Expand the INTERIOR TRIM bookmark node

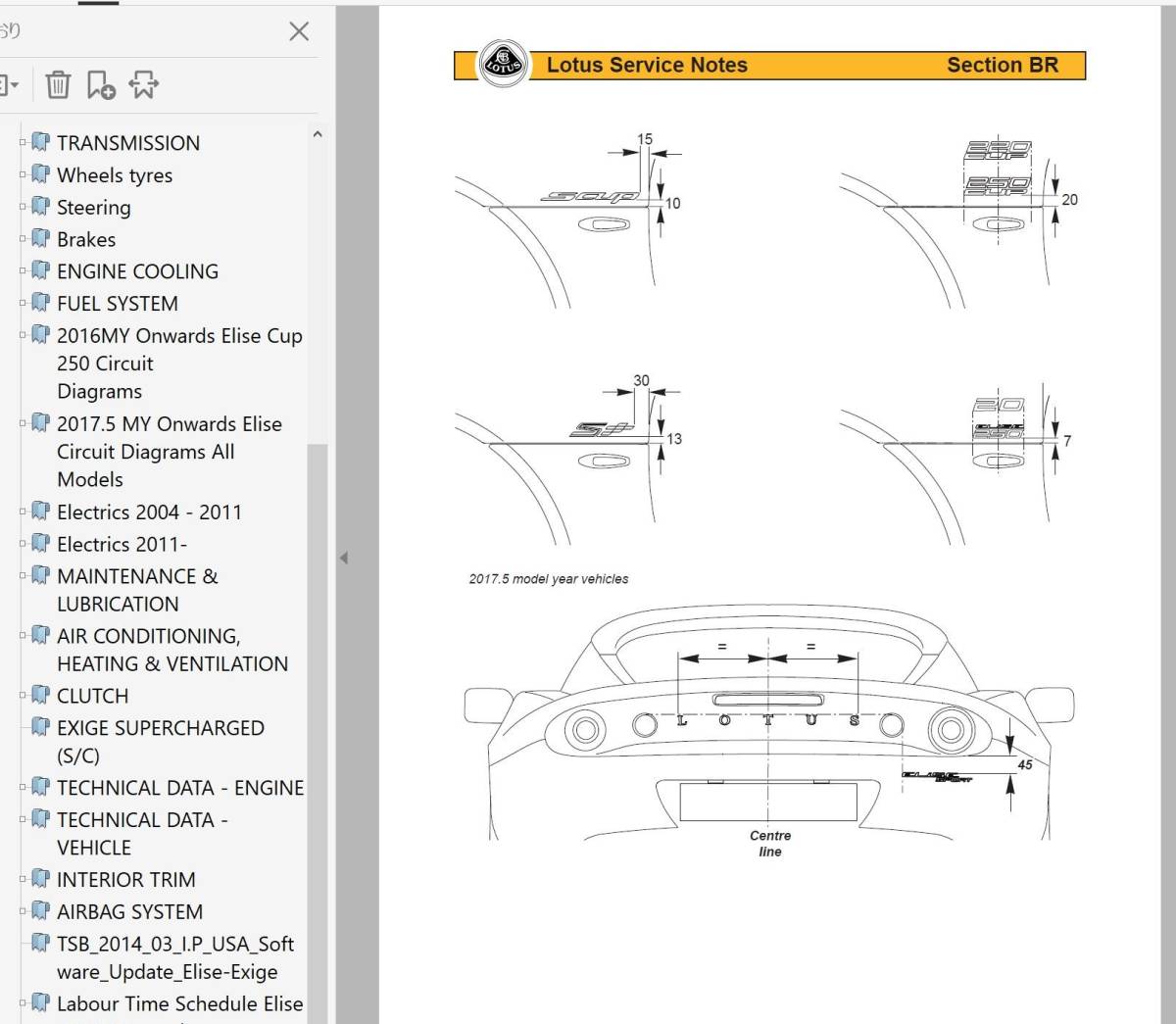coord(23,880)
